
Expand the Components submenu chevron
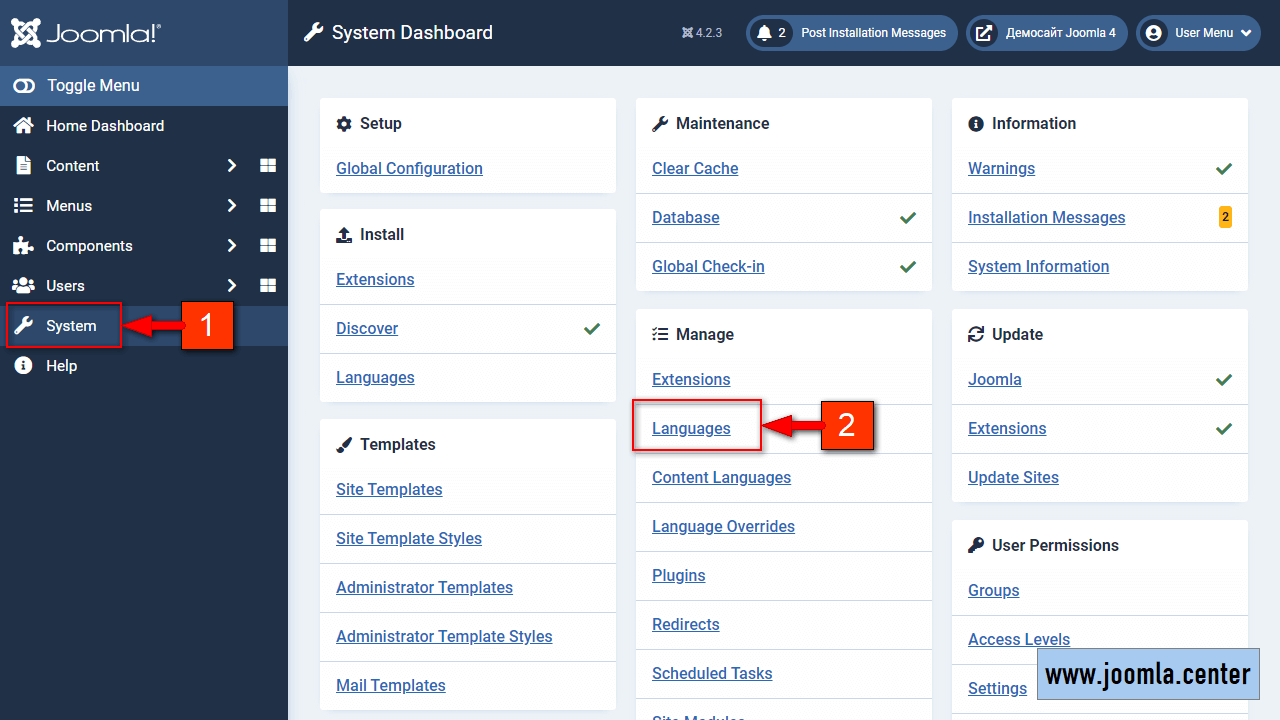pyautogui.click(x=231, y=246)
